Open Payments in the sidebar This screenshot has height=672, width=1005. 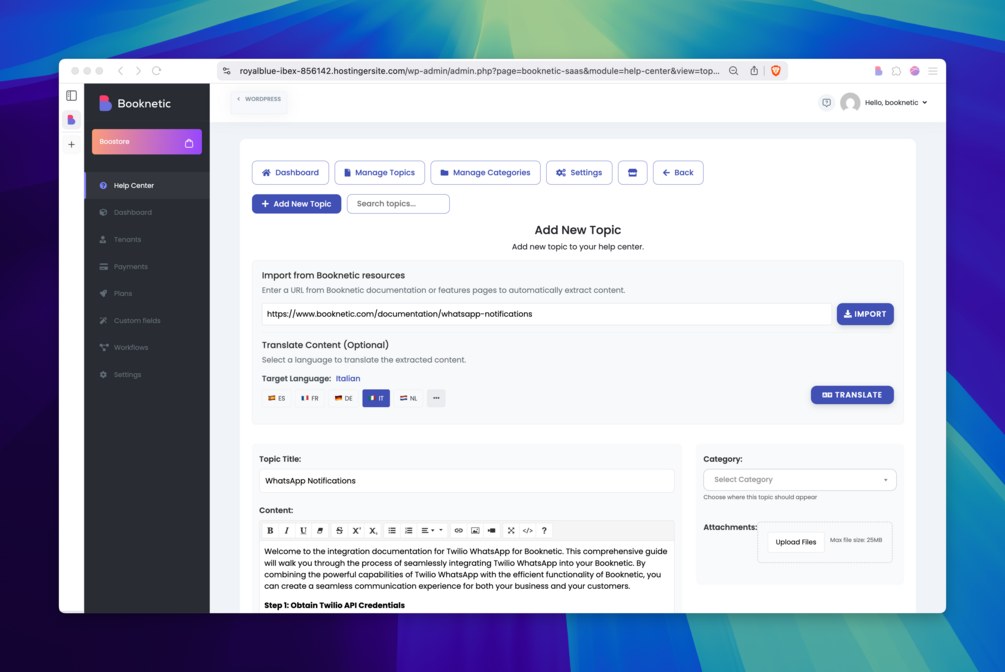point(147,266)
